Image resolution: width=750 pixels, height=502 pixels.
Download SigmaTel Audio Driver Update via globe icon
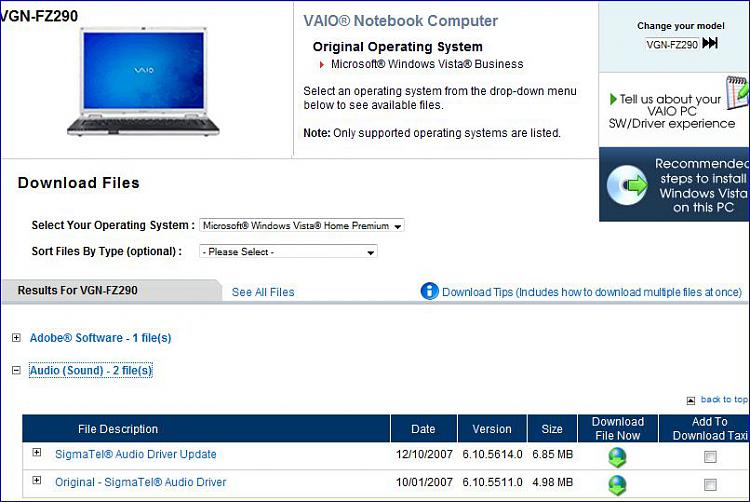[617, 457]
